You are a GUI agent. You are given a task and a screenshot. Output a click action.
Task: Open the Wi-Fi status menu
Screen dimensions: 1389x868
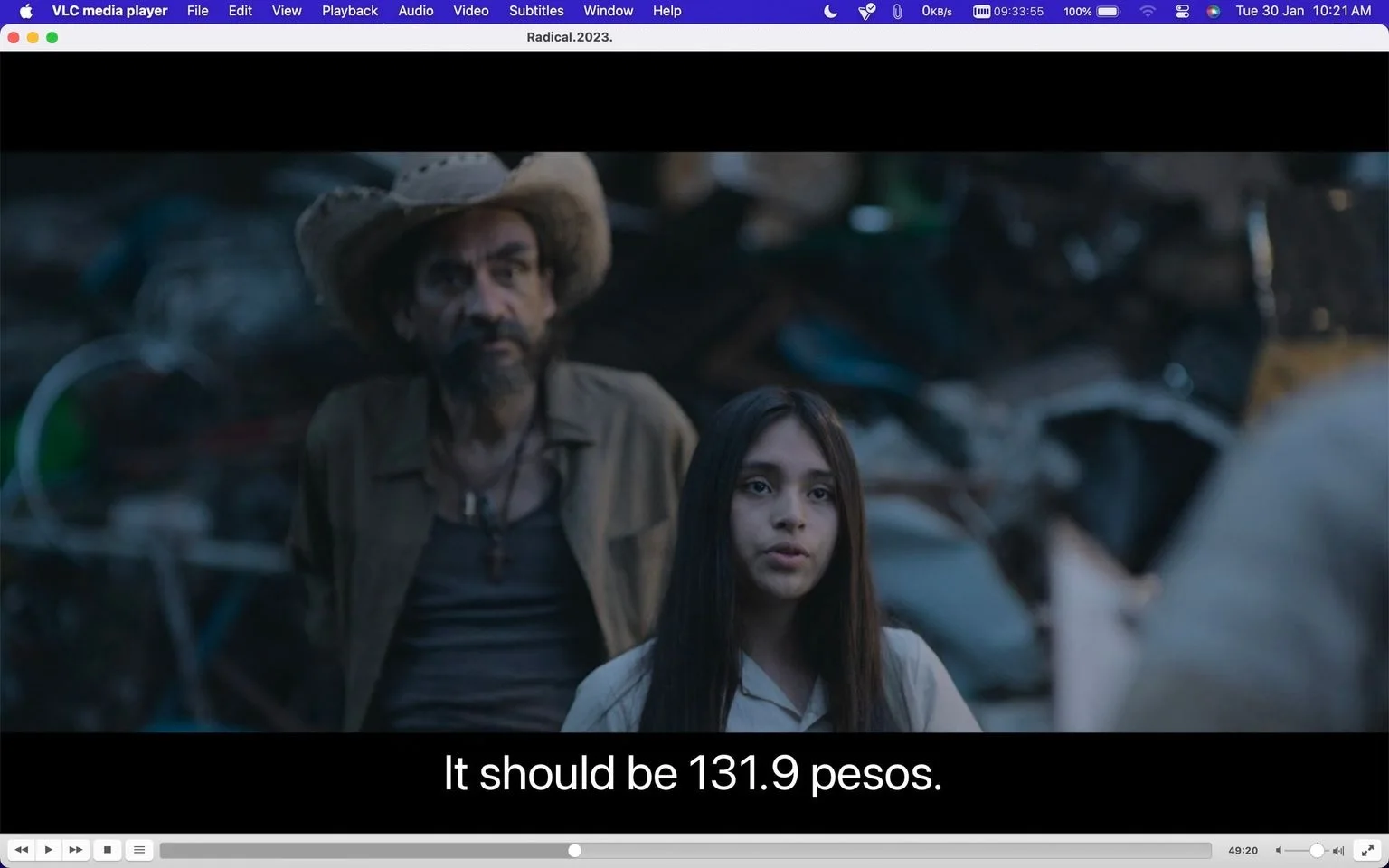click(1148, 11)
